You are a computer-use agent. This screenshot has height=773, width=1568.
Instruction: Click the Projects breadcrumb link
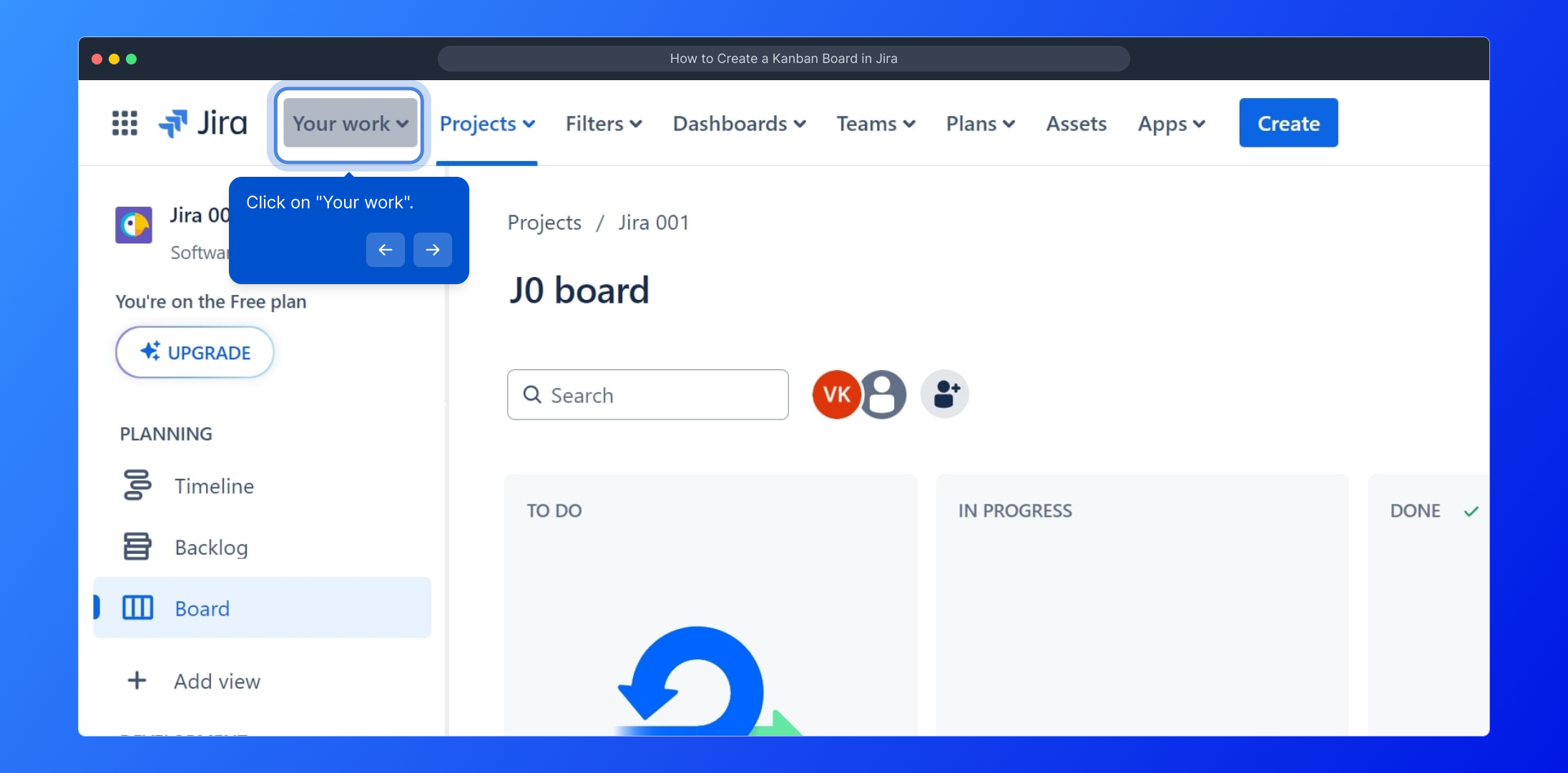pyautogui.click(x=544, y=223)
